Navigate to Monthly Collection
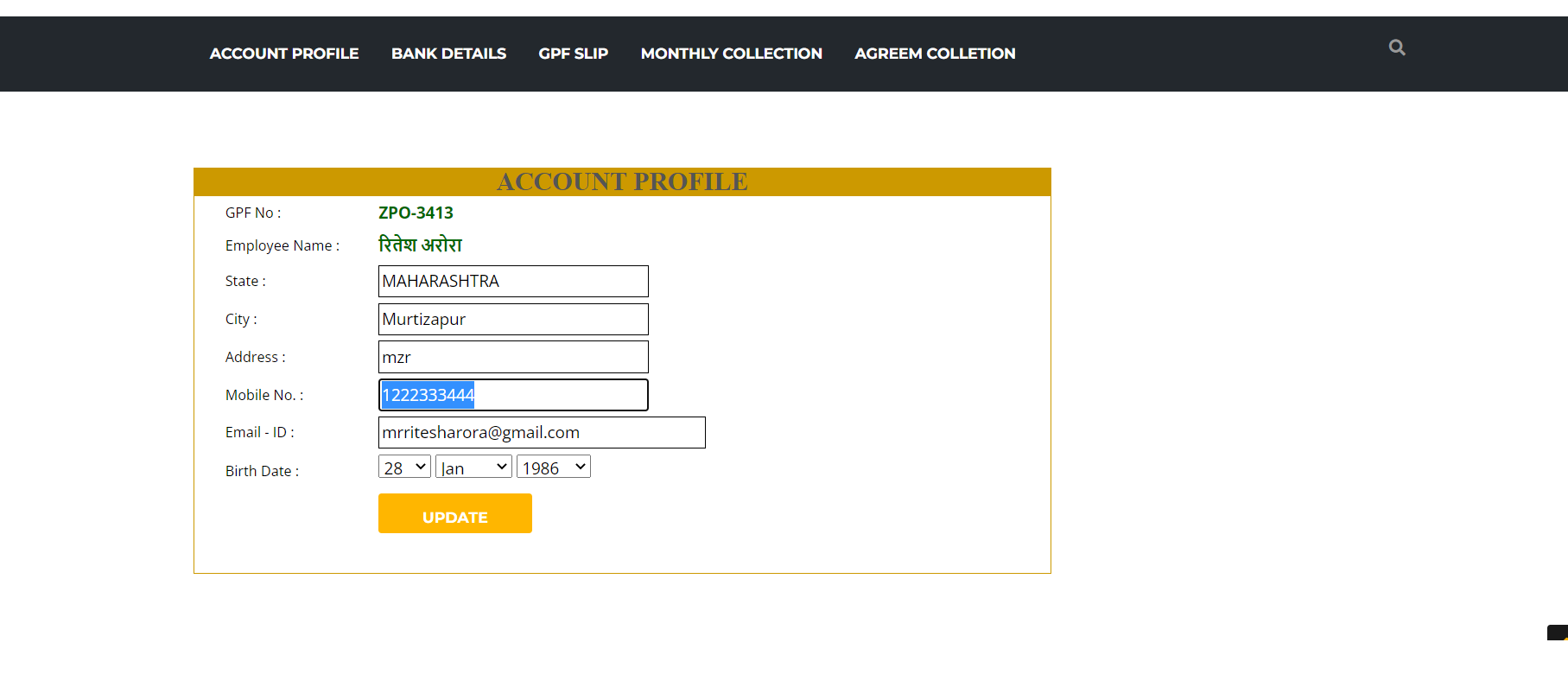The width and height of the screenshot is (1568, 687). pyautogui.click(x=731, y=54)
